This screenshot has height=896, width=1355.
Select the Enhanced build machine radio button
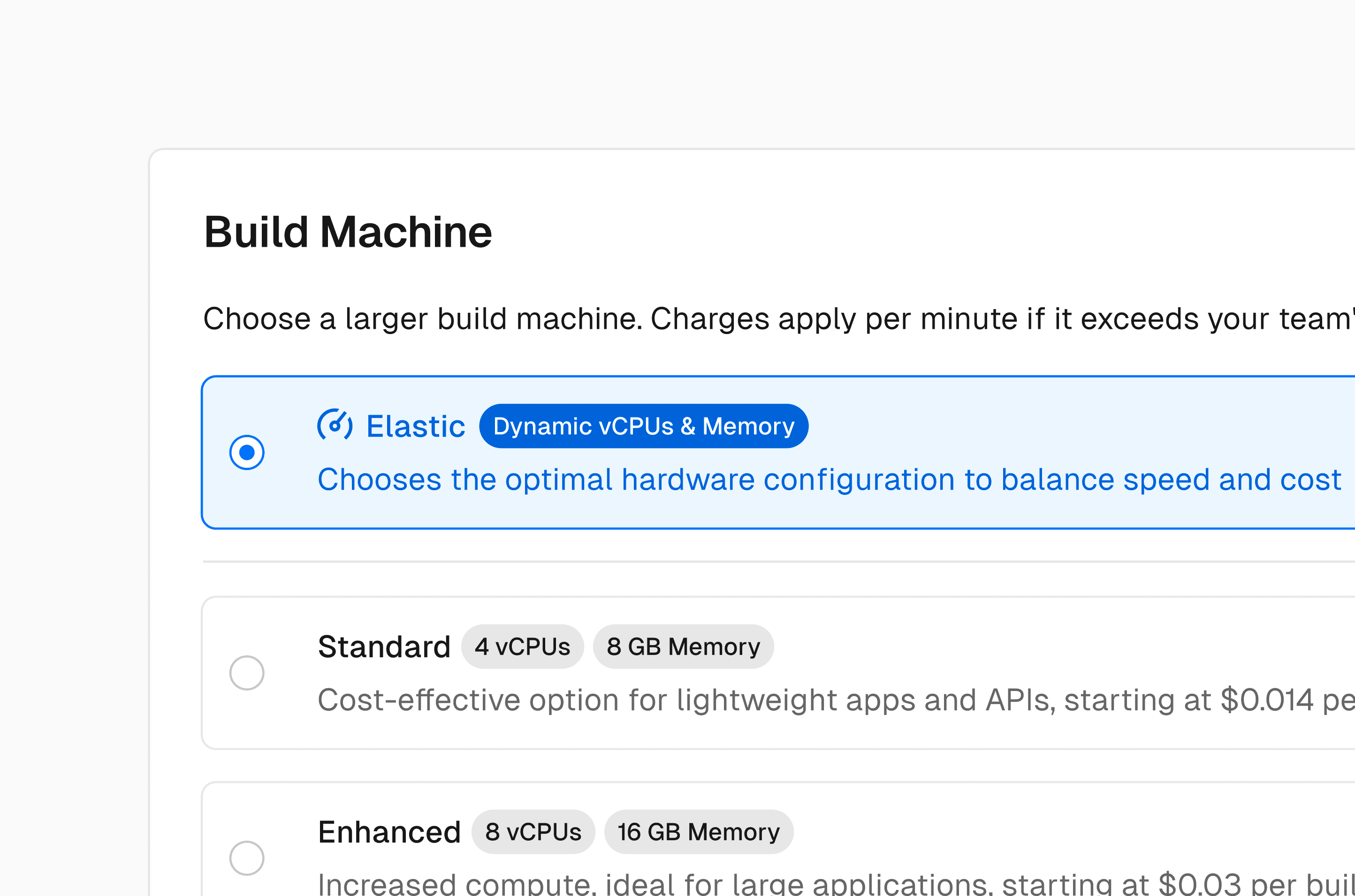pos(246,858)
